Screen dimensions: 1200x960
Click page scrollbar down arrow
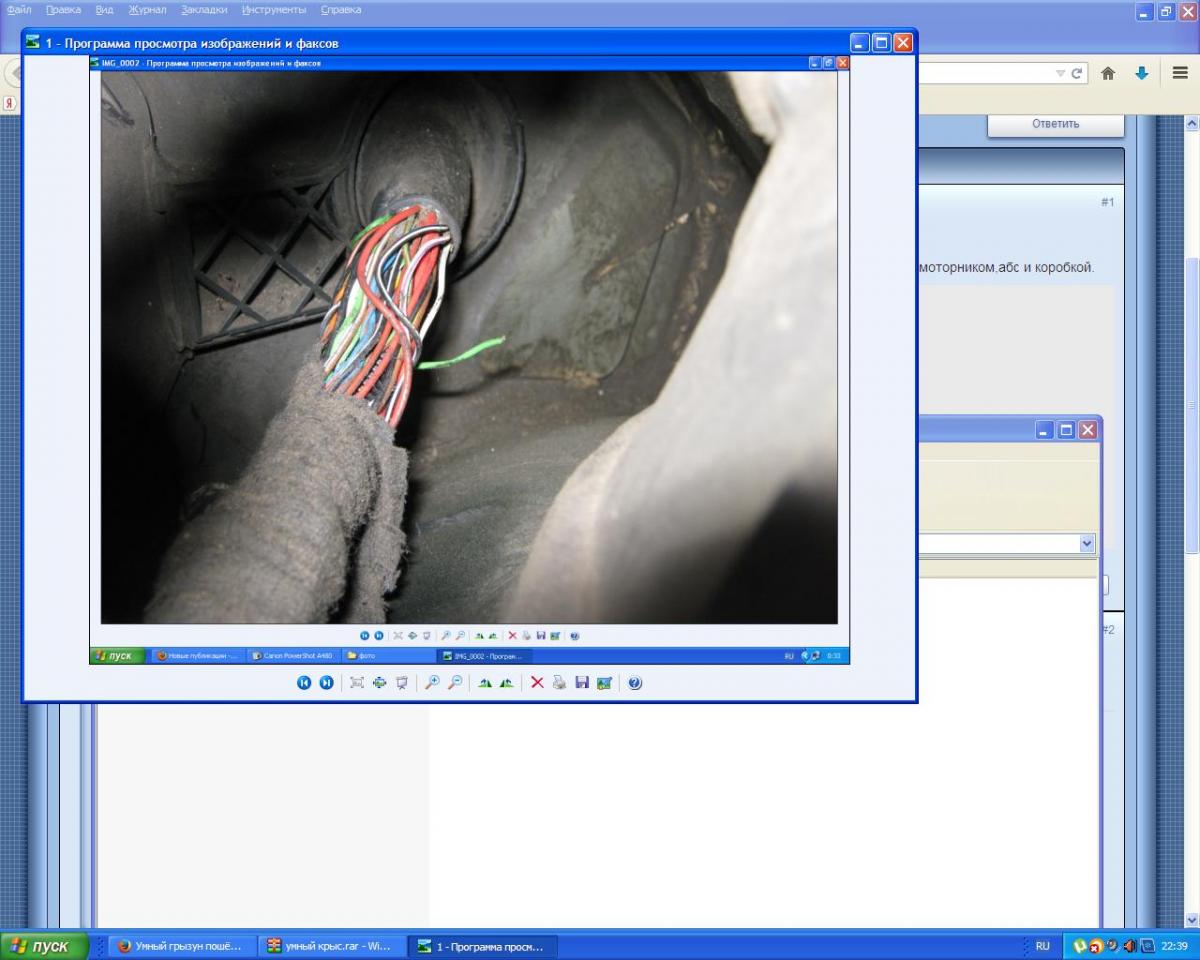(1192, 921)
